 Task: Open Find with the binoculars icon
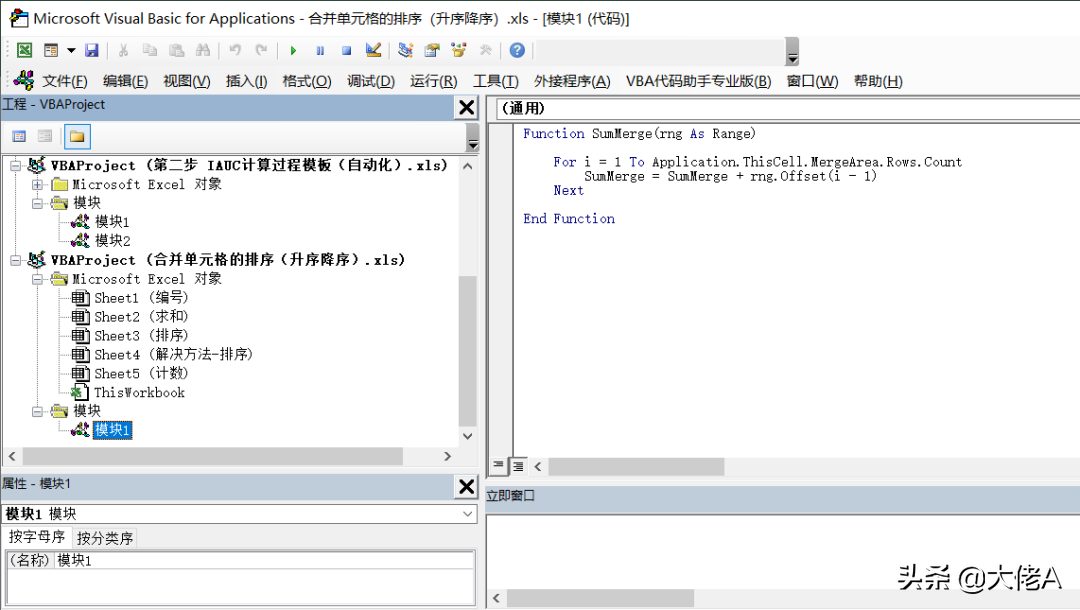pos(202,50)
